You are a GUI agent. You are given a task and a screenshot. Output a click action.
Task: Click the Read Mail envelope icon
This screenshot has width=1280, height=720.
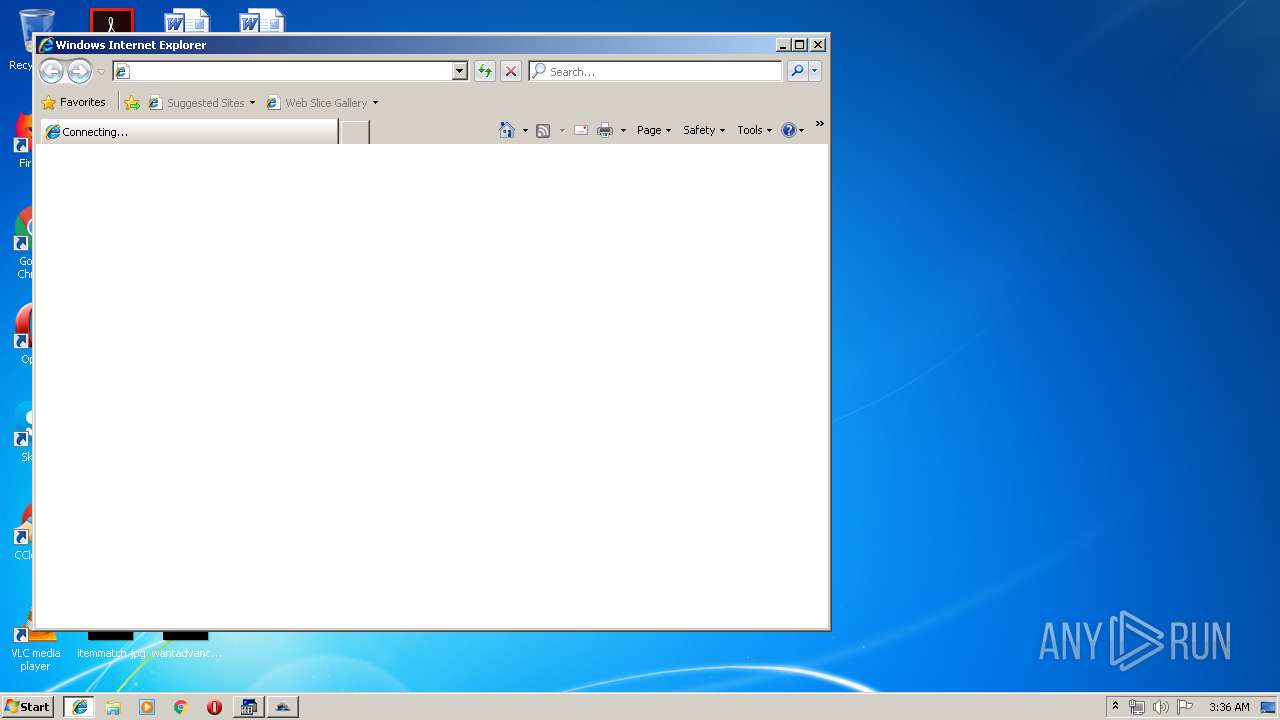581,130
